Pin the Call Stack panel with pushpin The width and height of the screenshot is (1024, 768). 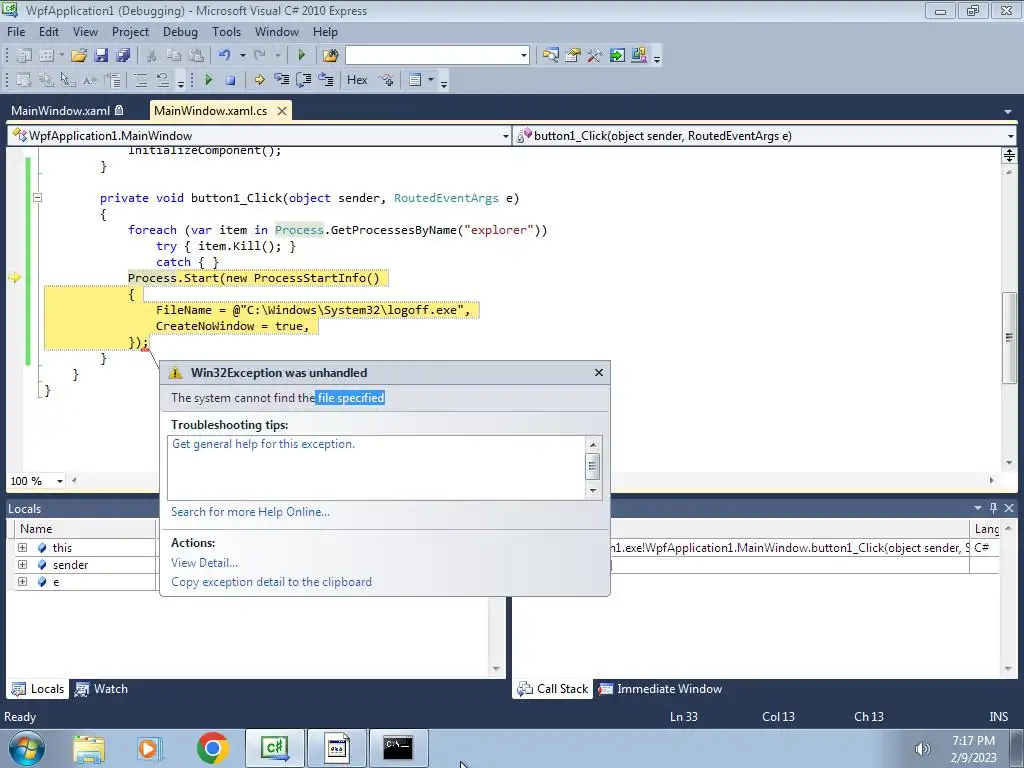click(993, 507)
